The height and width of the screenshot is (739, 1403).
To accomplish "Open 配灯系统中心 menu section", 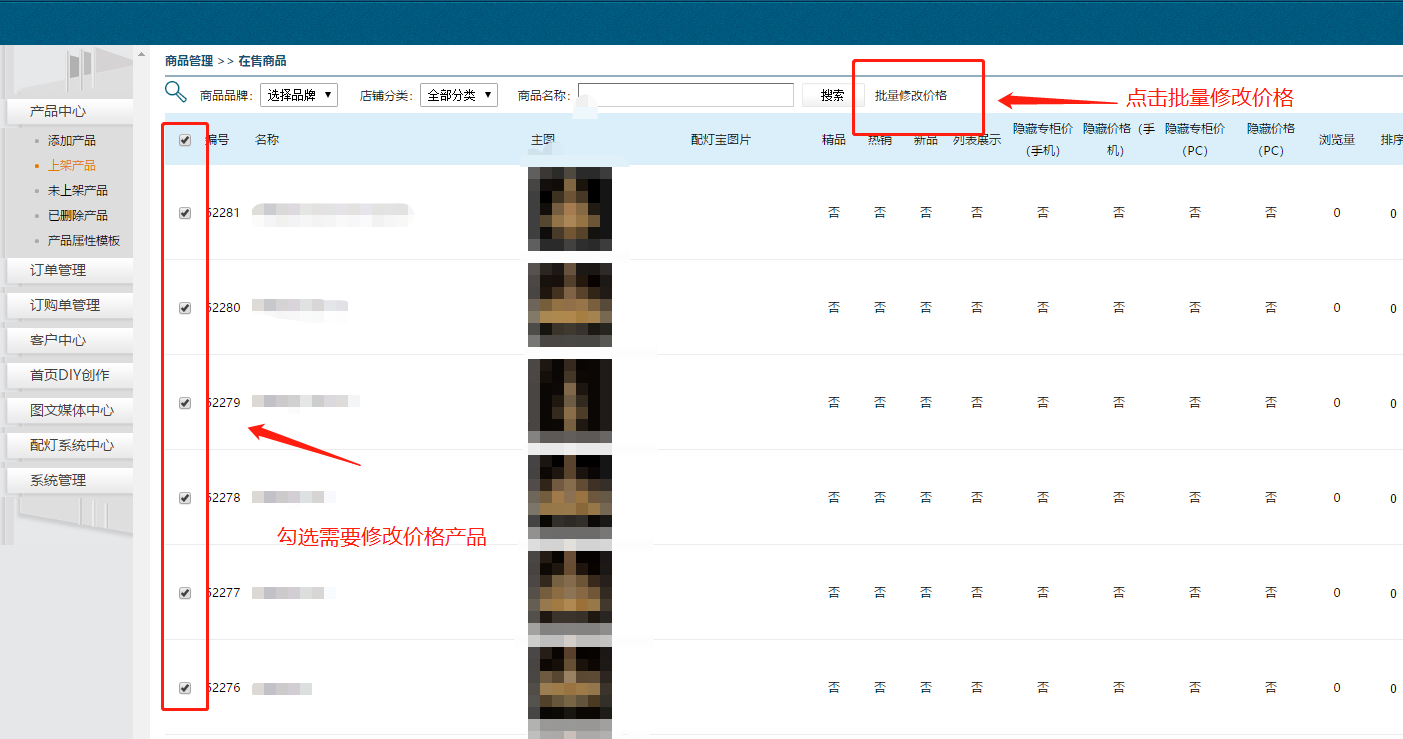I will 70,445.
